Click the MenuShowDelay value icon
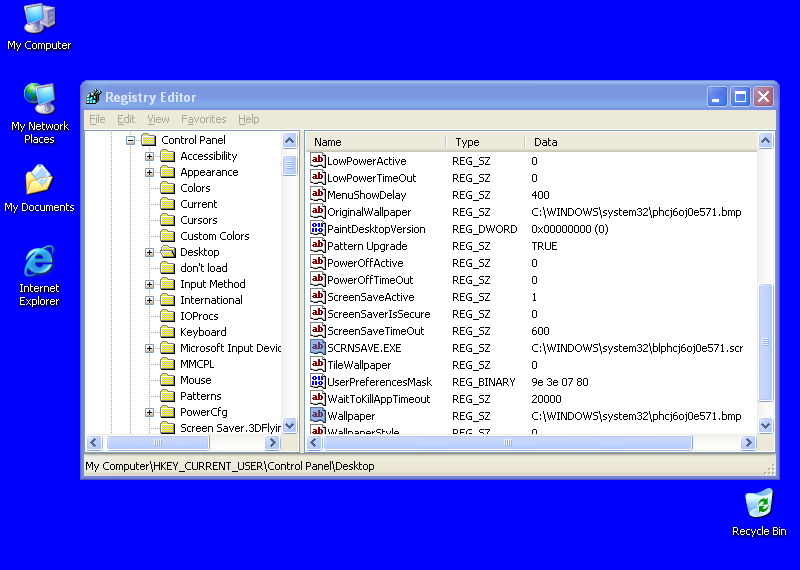The image size is (800, 570). click(317, 194)
